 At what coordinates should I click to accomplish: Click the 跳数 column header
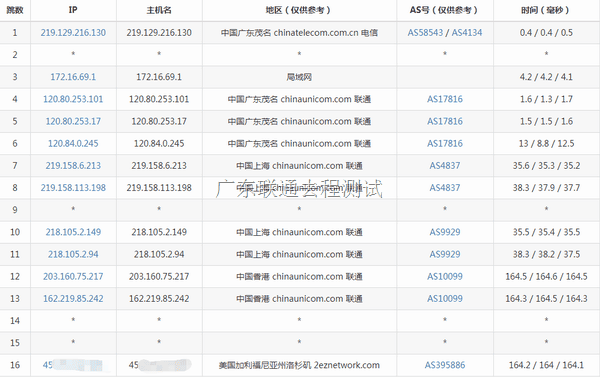click(15, 10)
